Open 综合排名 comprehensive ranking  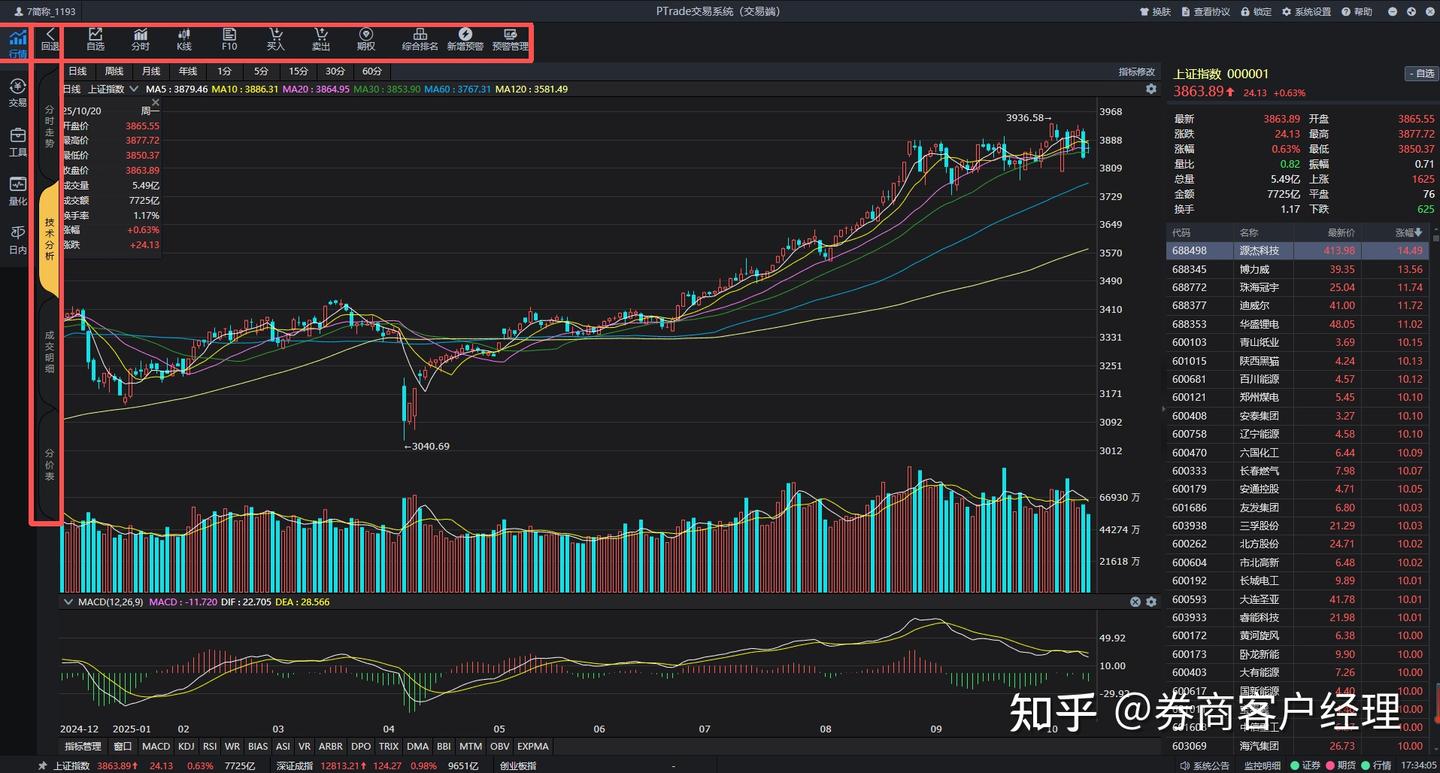click(419, 40)
